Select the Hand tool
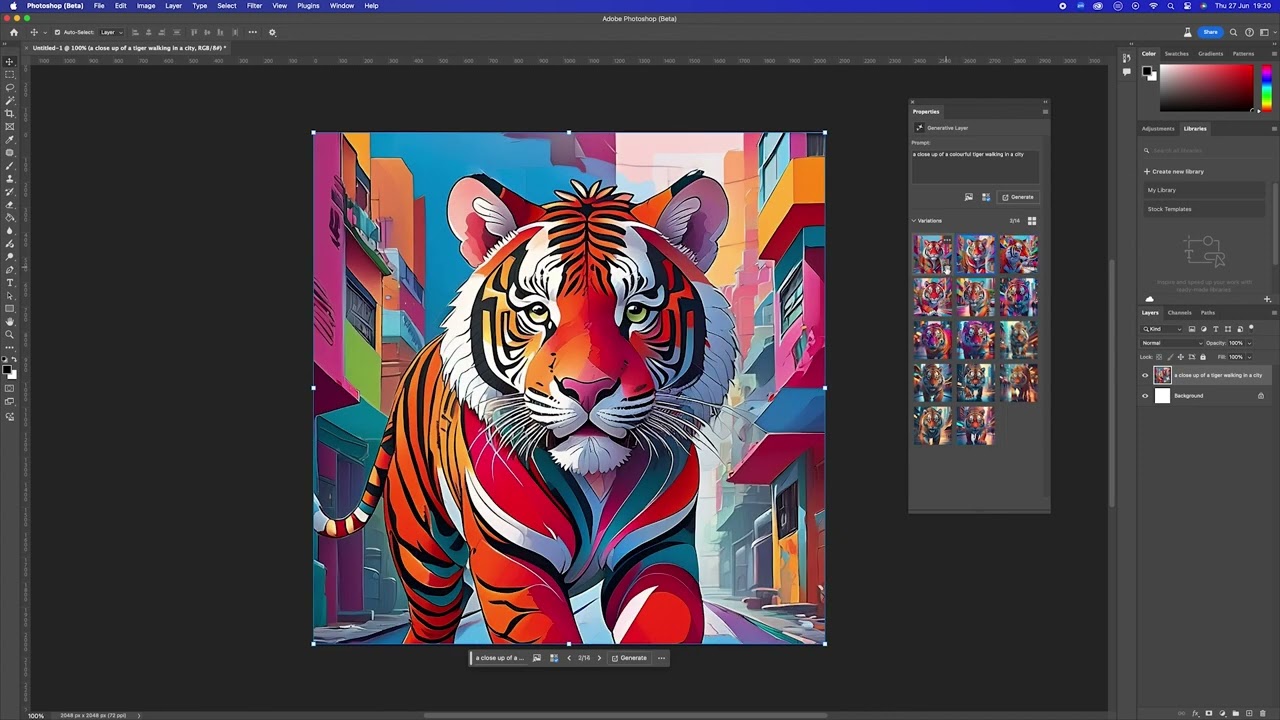 [x=10, y=322]
